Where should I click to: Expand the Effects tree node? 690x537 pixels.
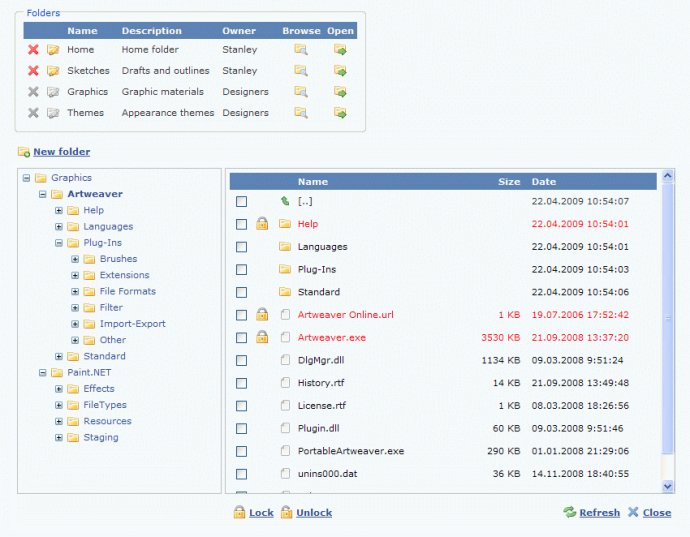point(59,389)
